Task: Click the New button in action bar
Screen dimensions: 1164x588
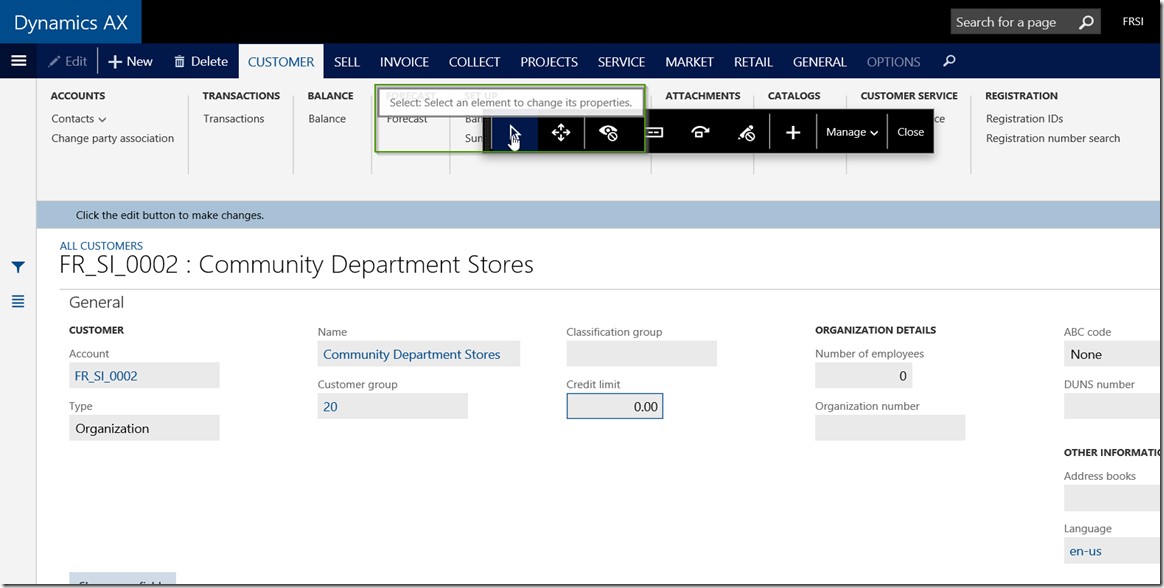Action: point(130,62)
